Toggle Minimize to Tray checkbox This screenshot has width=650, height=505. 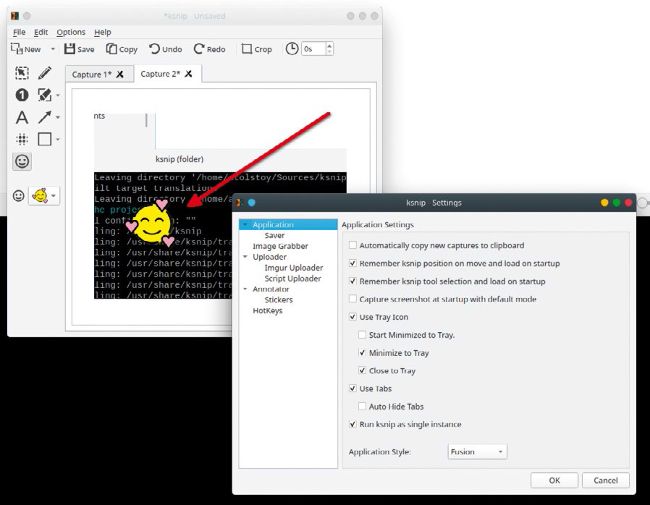pos(362,352)
